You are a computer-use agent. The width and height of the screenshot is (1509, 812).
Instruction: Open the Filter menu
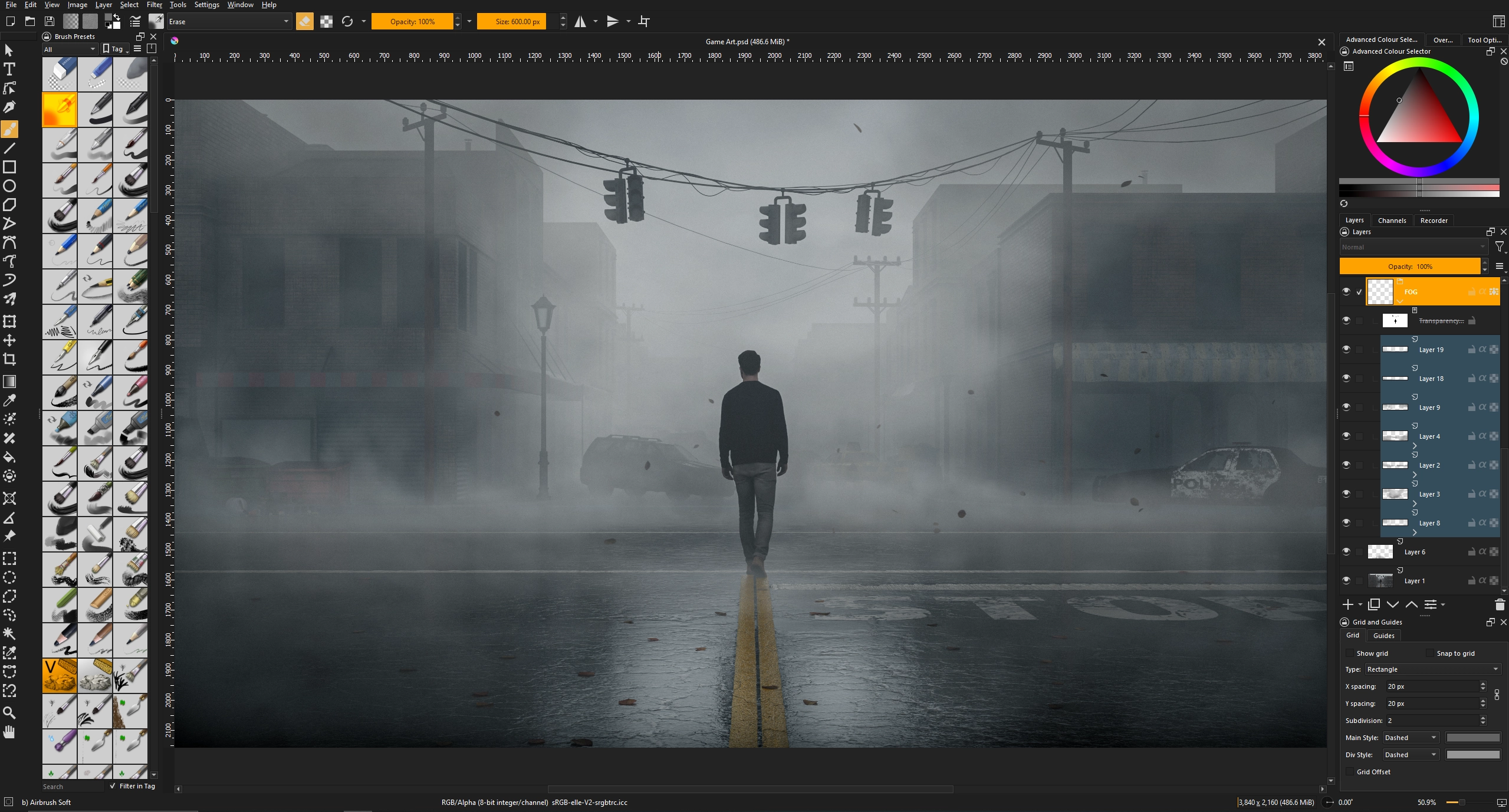[154, 5]
